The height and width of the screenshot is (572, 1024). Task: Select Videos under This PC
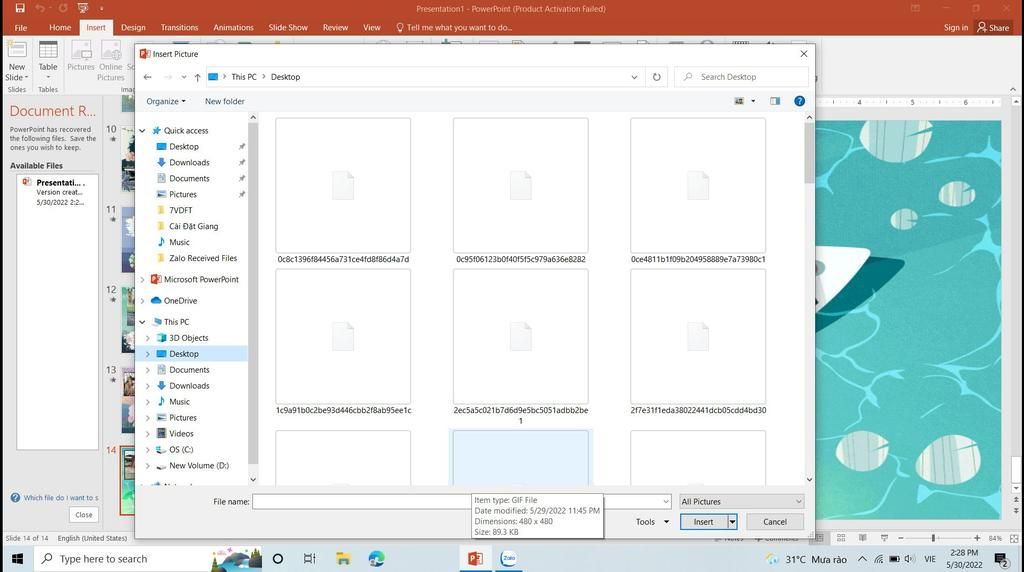pyautogui.click(x=182, y=434)
